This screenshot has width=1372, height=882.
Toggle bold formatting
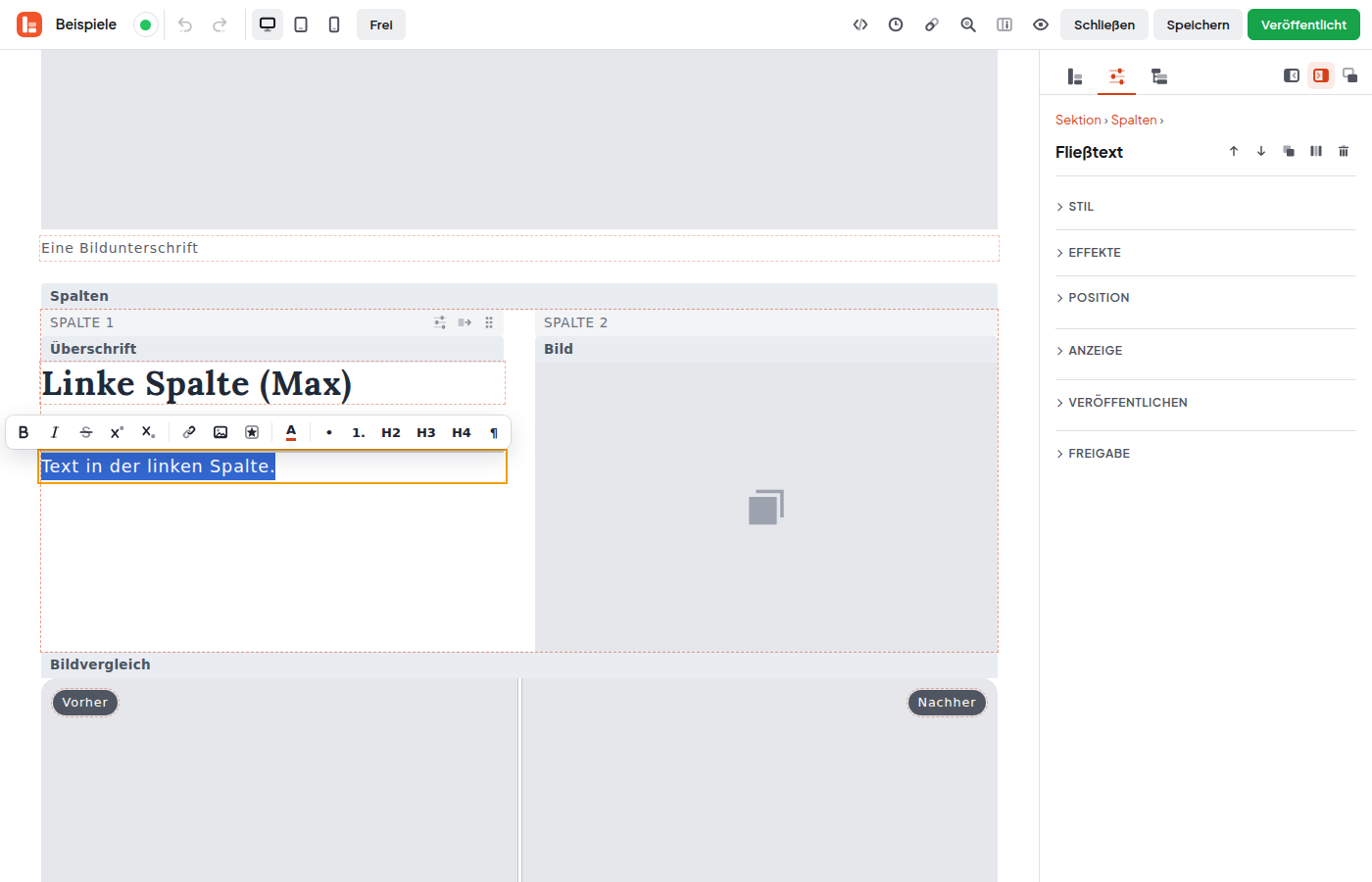(24, 432)
